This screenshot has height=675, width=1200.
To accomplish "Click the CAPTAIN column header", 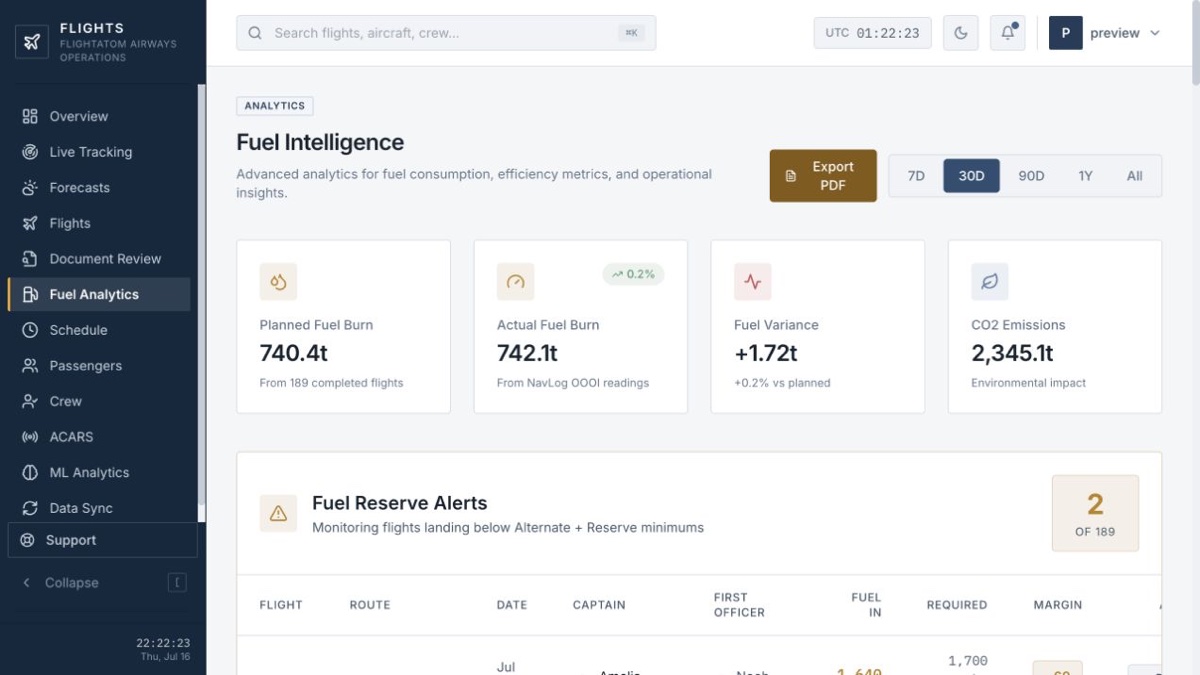I will 599,605.
